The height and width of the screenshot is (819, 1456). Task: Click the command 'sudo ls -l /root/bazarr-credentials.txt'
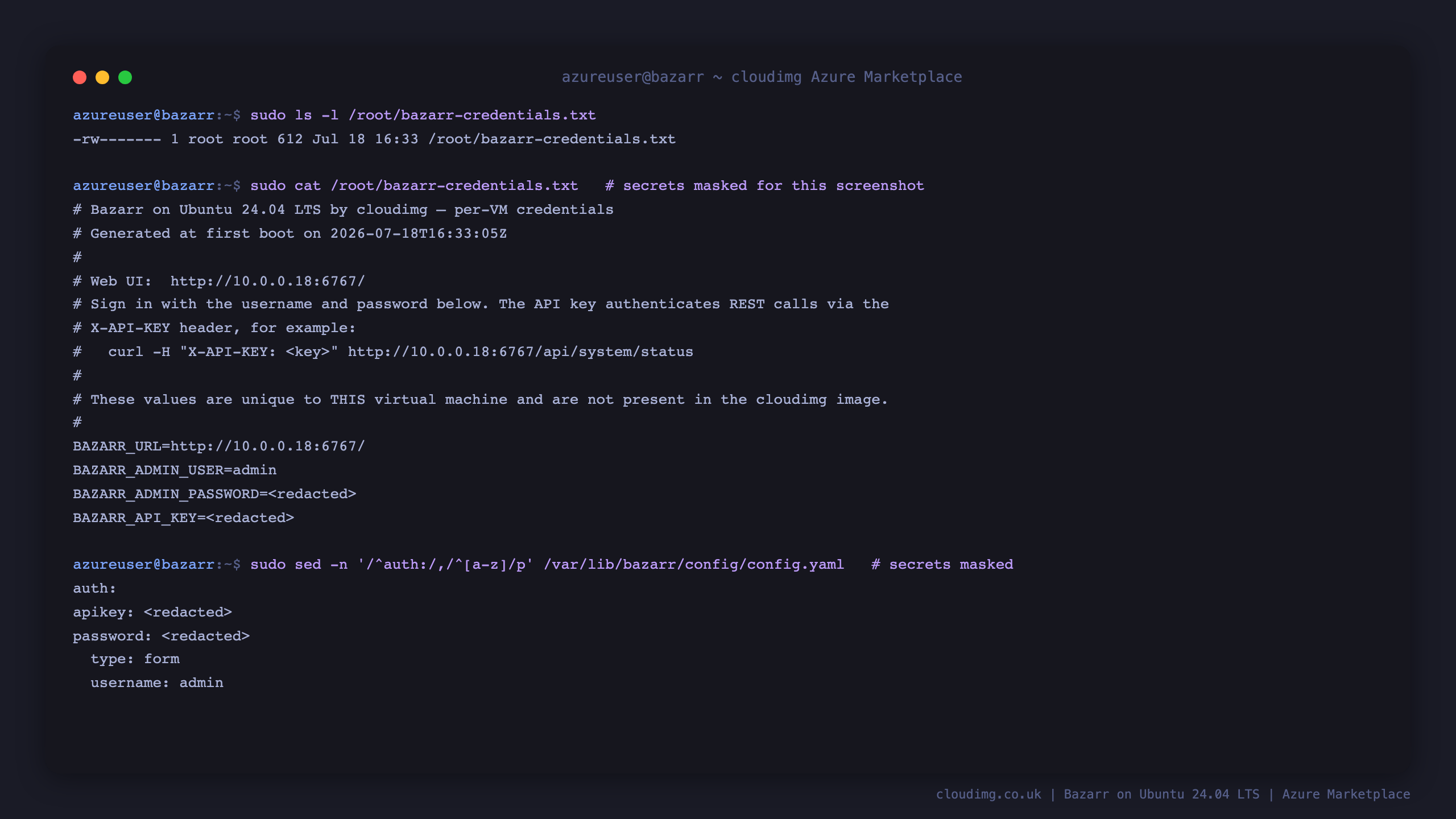[423, 115]
